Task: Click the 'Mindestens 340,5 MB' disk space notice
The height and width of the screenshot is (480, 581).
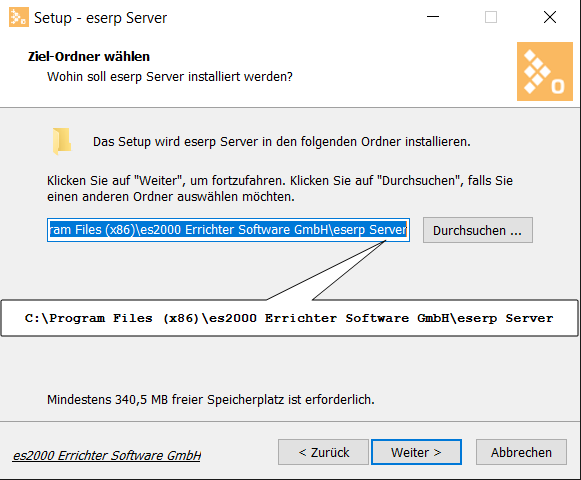Action: click(211, 400)
